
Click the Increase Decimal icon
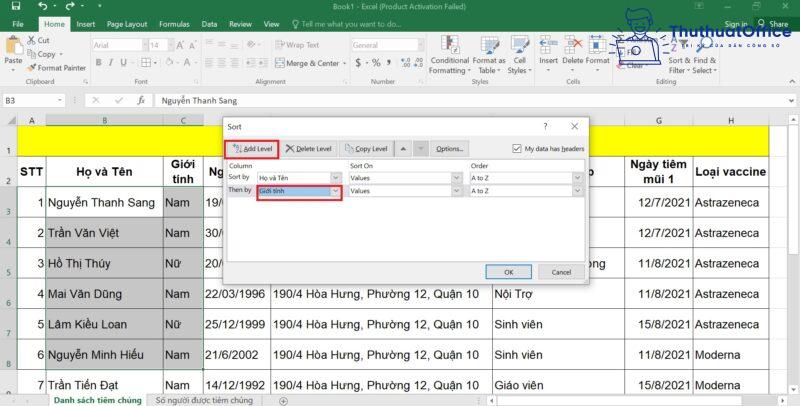coord(406,62)
